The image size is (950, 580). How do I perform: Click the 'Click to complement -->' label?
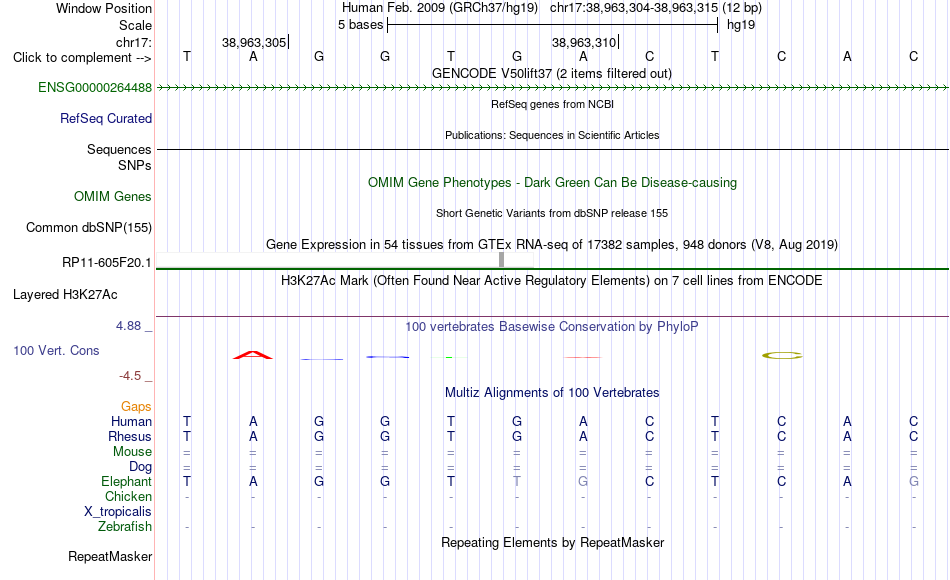click(x=82, y=58)
